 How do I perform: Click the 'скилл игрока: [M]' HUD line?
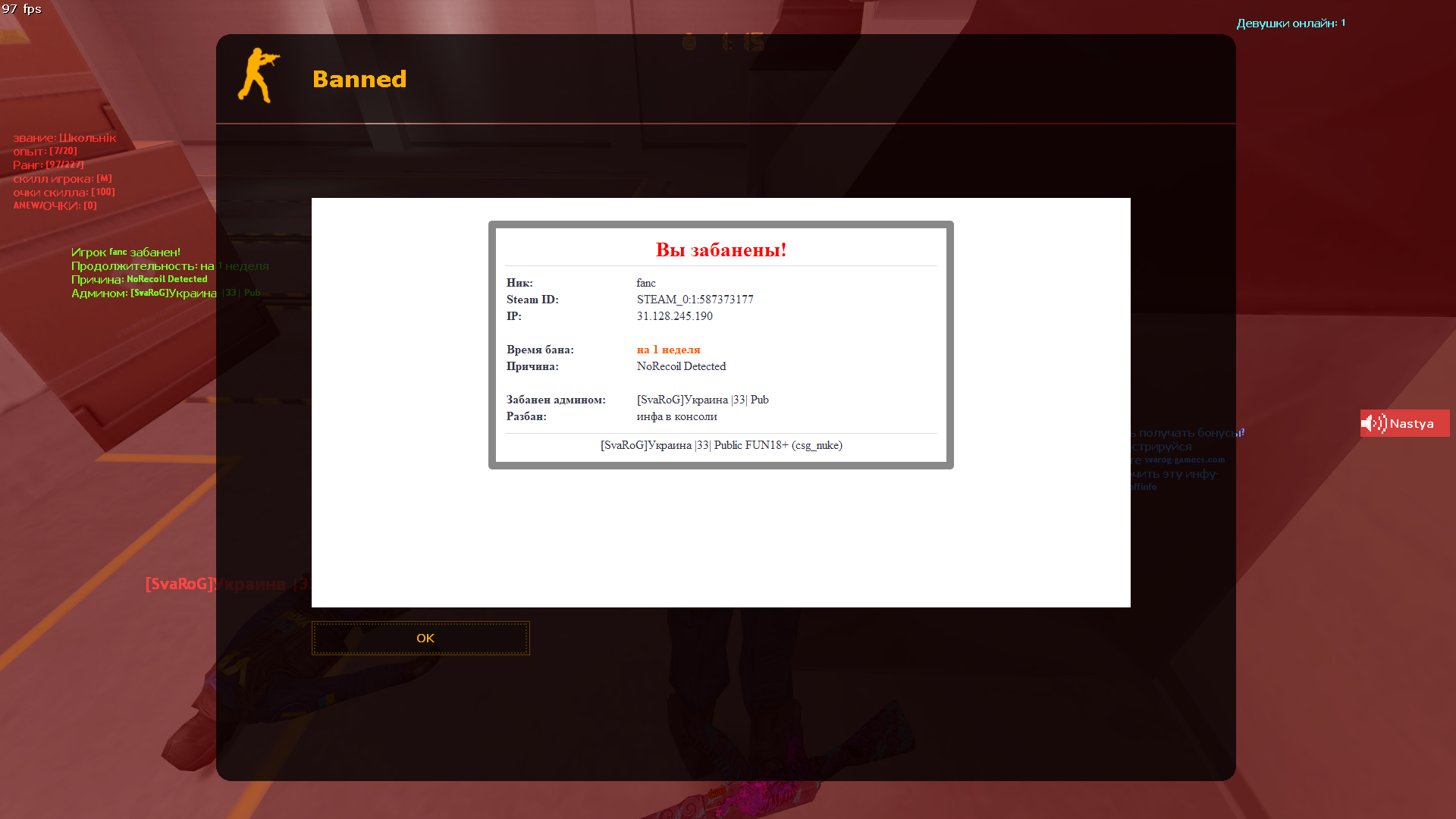[x=62, y=179]
